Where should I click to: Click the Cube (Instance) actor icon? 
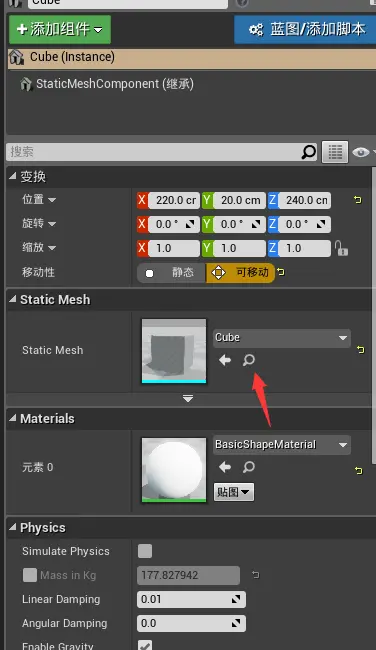(16, 58)
